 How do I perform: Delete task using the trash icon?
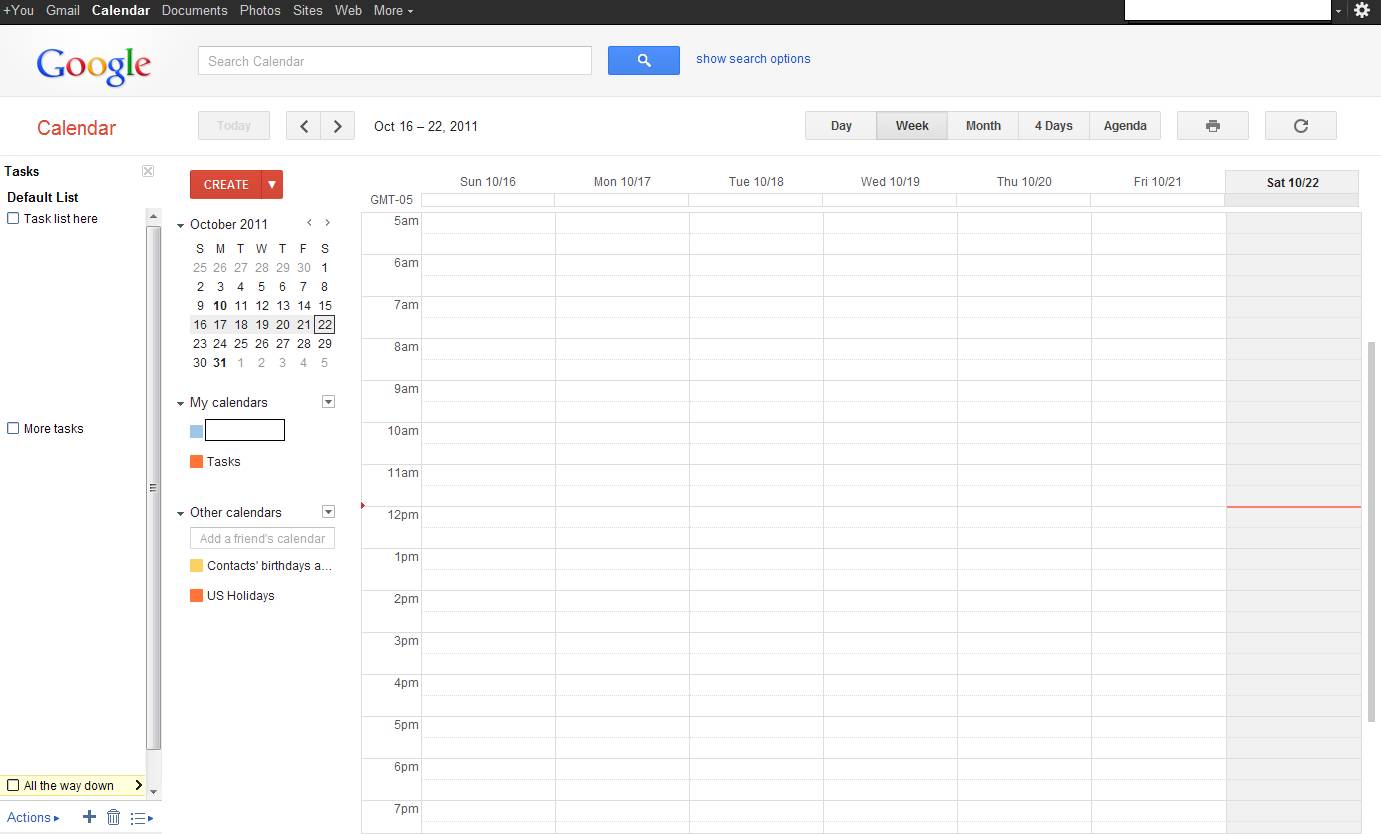113,817
